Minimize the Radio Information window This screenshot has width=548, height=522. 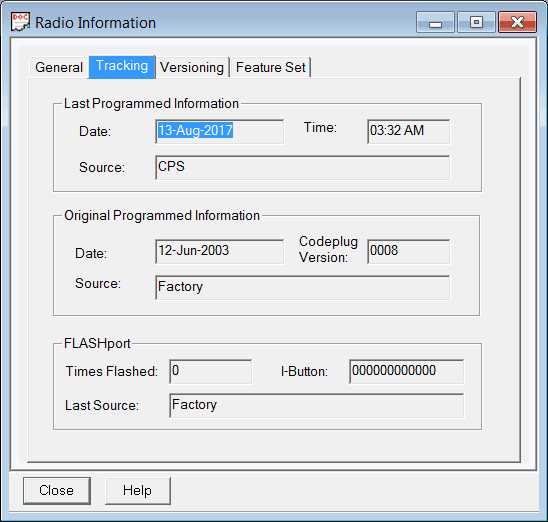(x=435, y=22)
